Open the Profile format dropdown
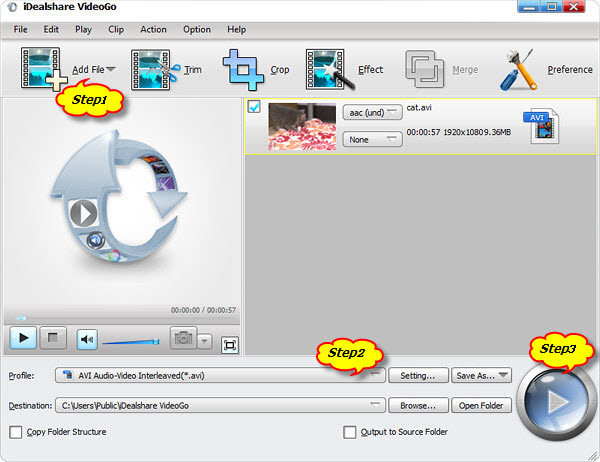The width and height of the screenshot is (600, 462). click(220, 375)
